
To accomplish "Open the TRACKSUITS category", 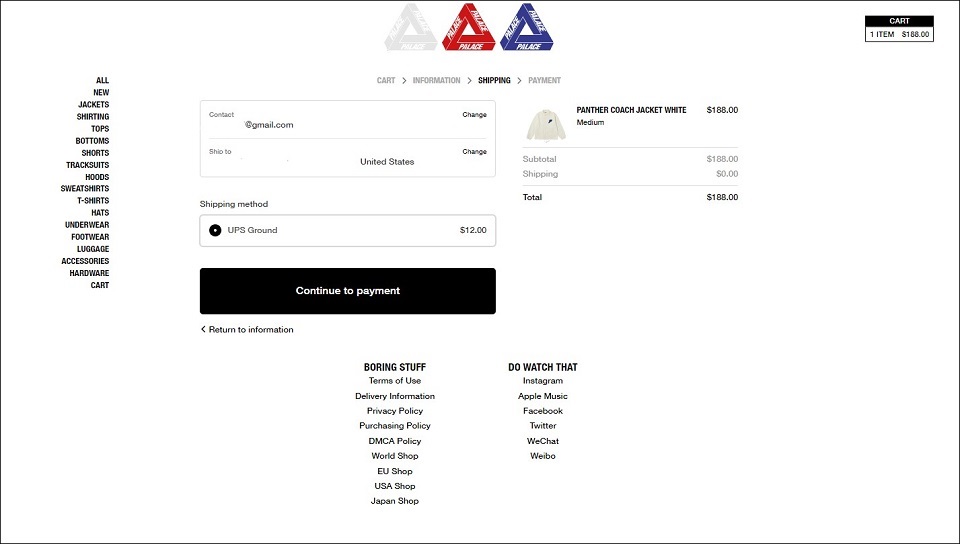I will click(88, 165).
